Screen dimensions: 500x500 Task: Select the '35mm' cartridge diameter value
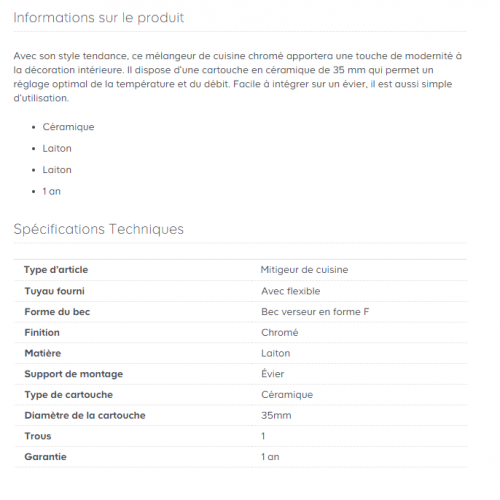click(x=276, y=415)
